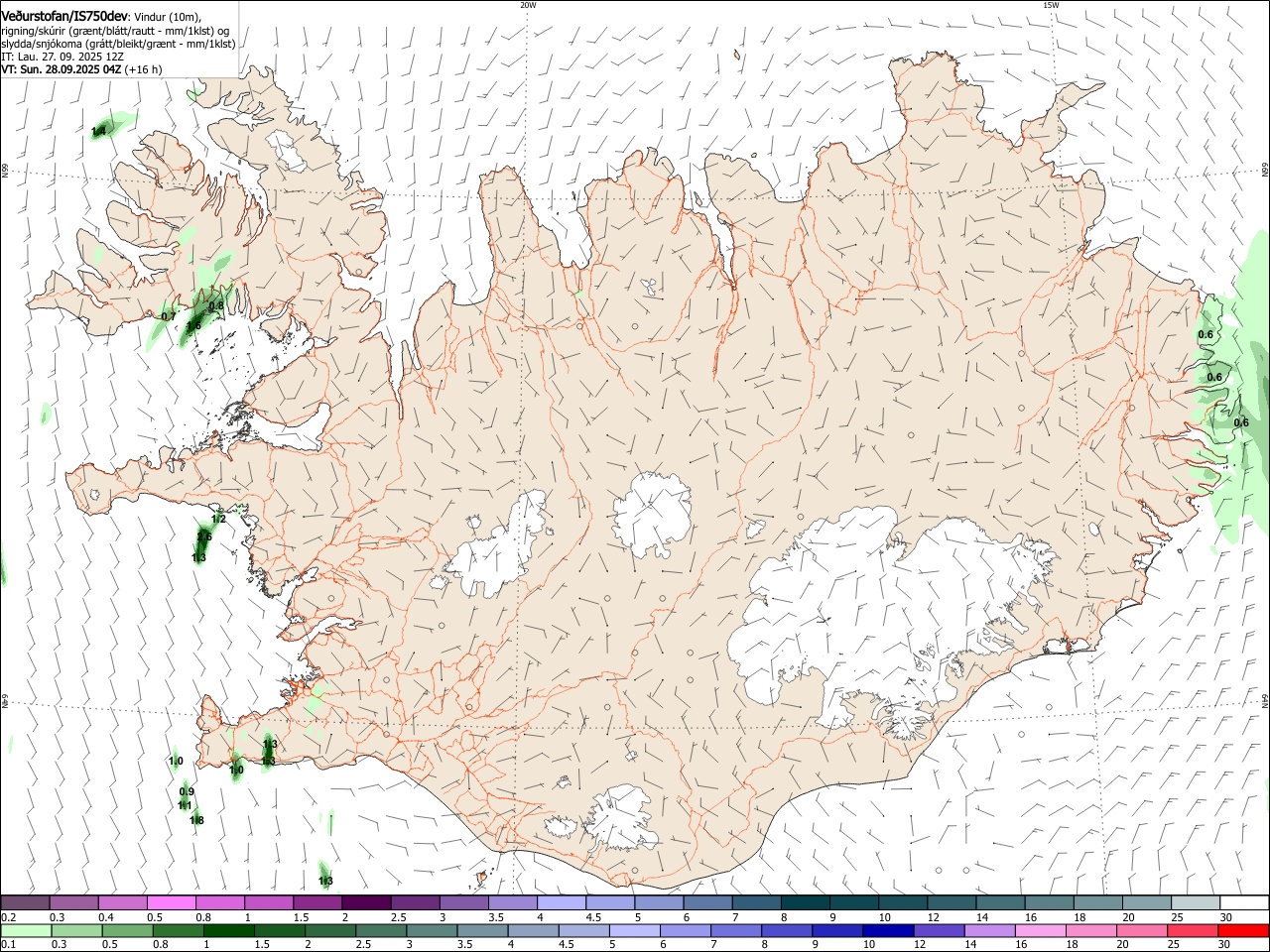Click the 2.6 precipitation value on the map

204,536
